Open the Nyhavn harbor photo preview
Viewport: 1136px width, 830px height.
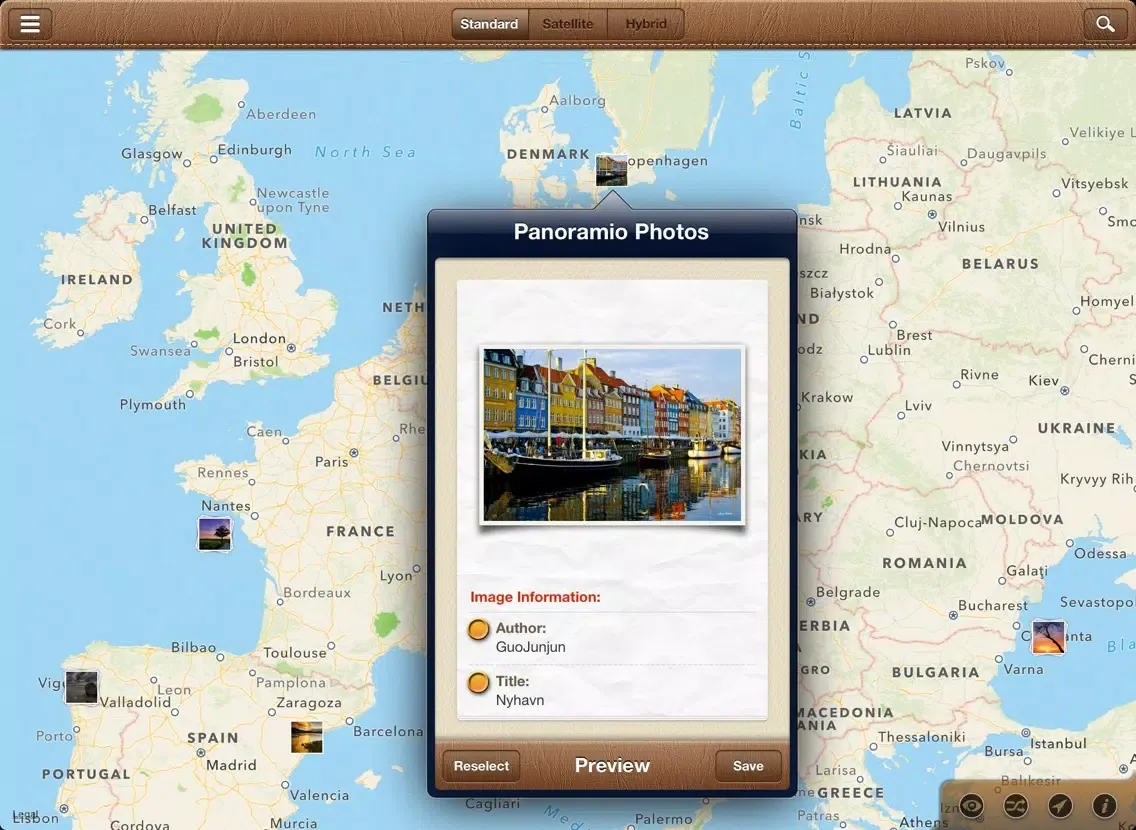[x=612, y=435]
